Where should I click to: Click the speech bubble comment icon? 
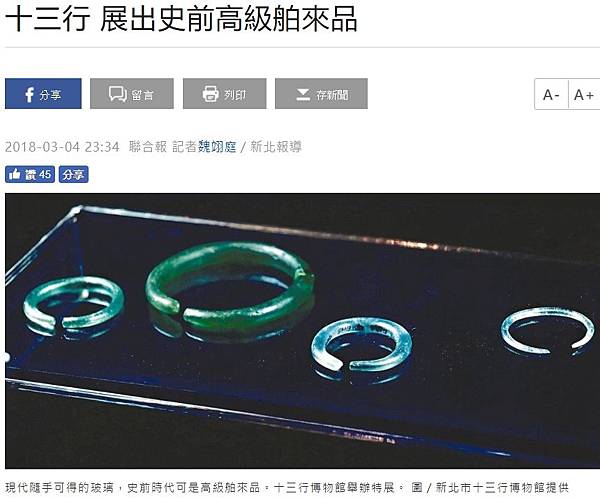[x=118, y=94]
